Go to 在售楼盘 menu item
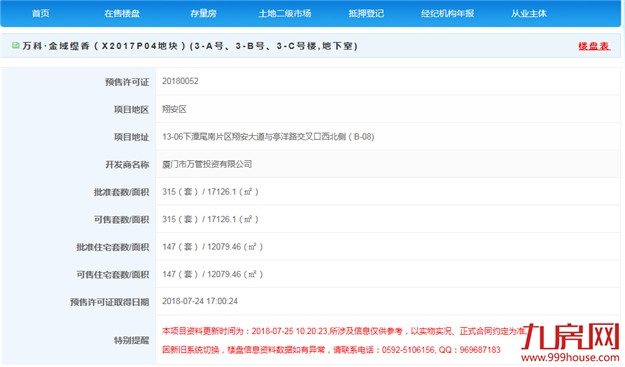Image resolution: width=625 pixels, height=367 pixels. pos(122,13)
